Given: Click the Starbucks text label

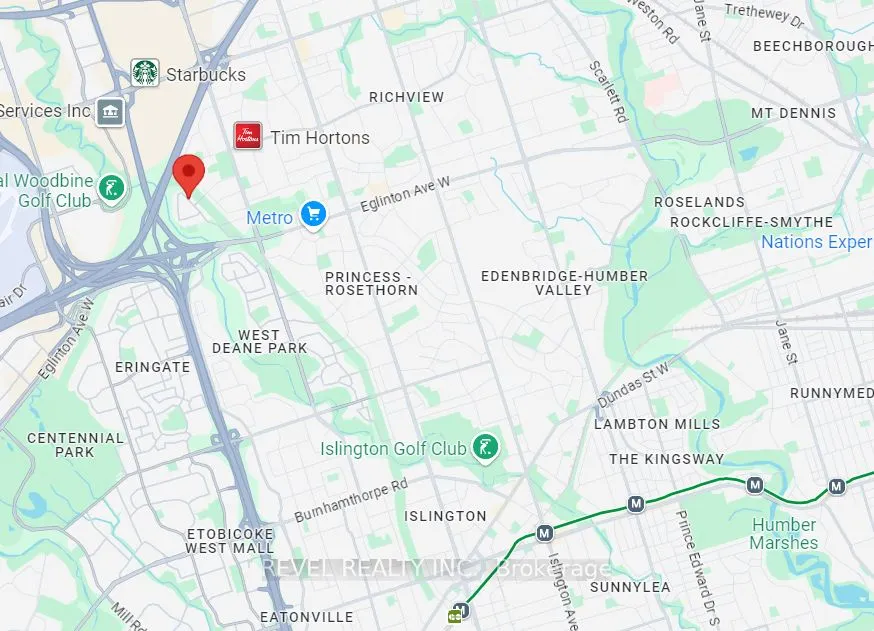Looking at the screenshot, I should coord(206,74).
